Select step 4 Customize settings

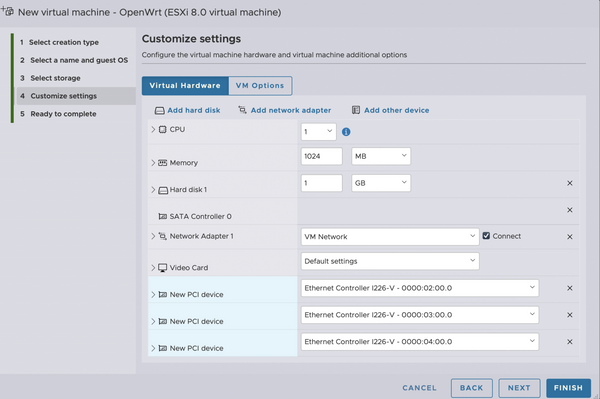point(76,96)
